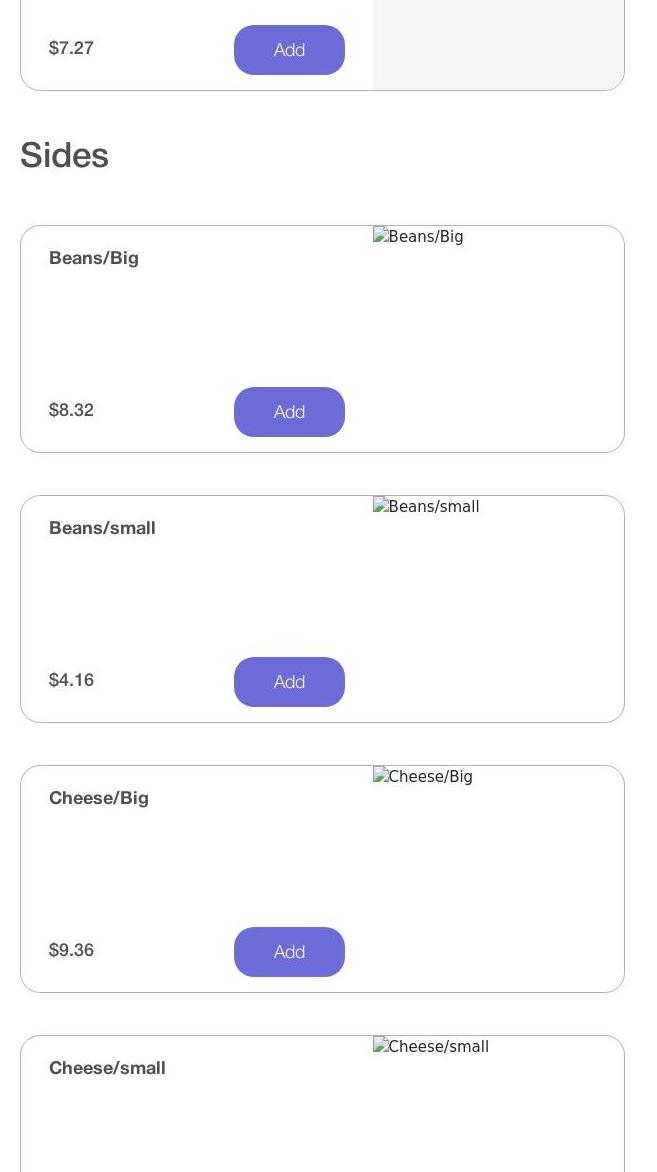657x1172 pixels.
Task: Click the $9.36 price label
Action: 71,950
